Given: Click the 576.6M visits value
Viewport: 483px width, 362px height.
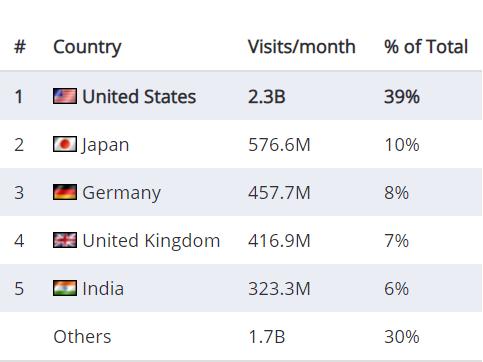Looking at the screenshot, I should click(x=279, y=145).
